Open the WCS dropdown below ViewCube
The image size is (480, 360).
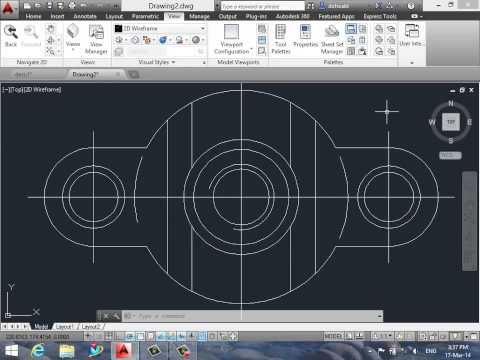click(x=450, y=155)
